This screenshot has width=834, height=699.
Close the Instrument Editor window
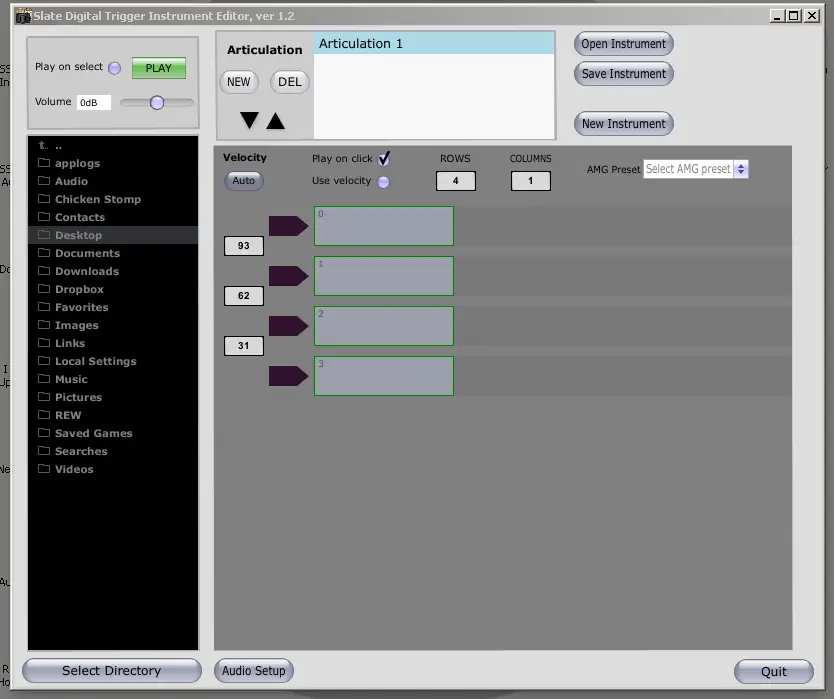(812, 16)
